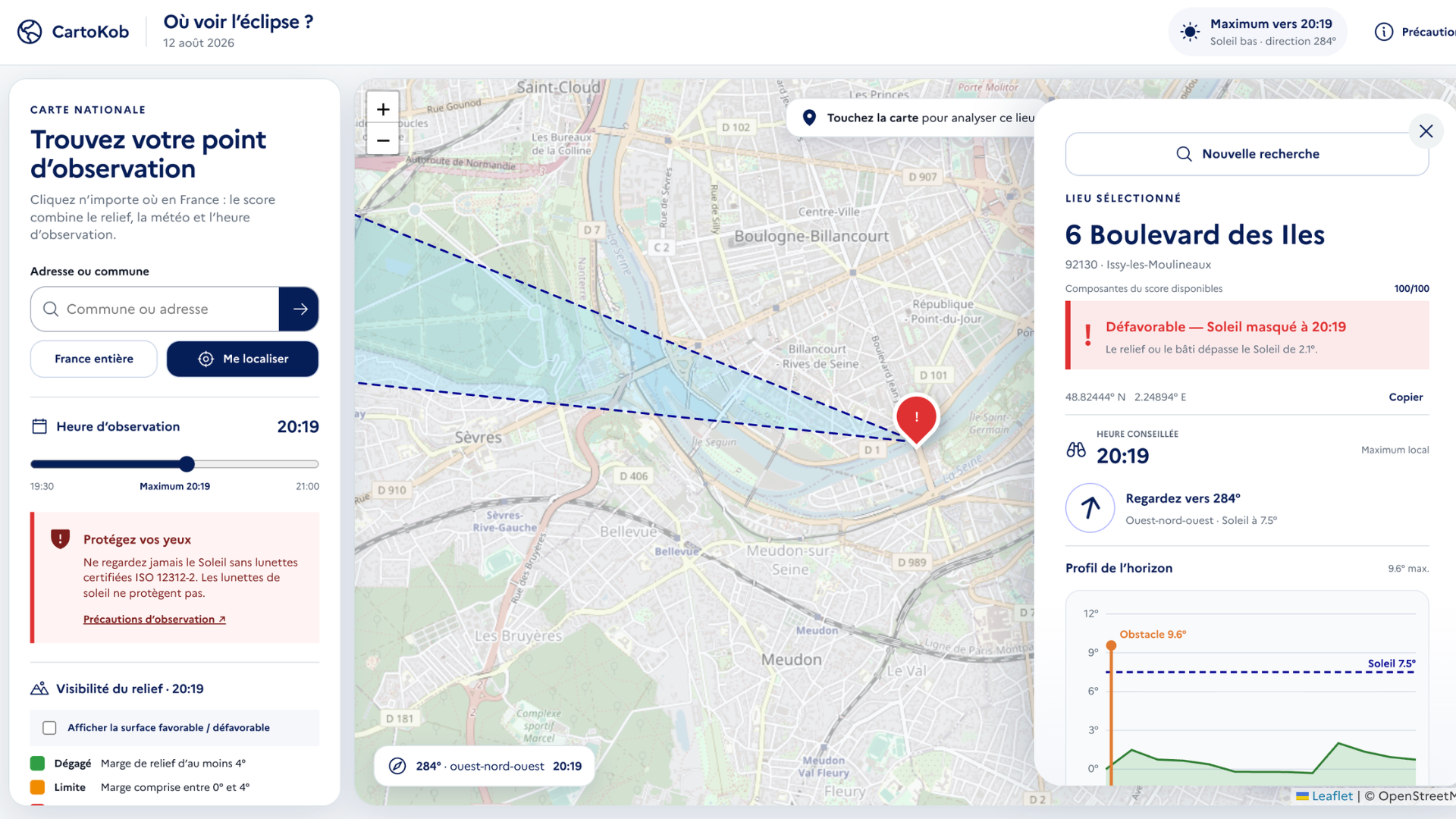Click the green Dégagé legend swatch
Viewport: 1456px width, 819px height.
(x=37, y=763)
